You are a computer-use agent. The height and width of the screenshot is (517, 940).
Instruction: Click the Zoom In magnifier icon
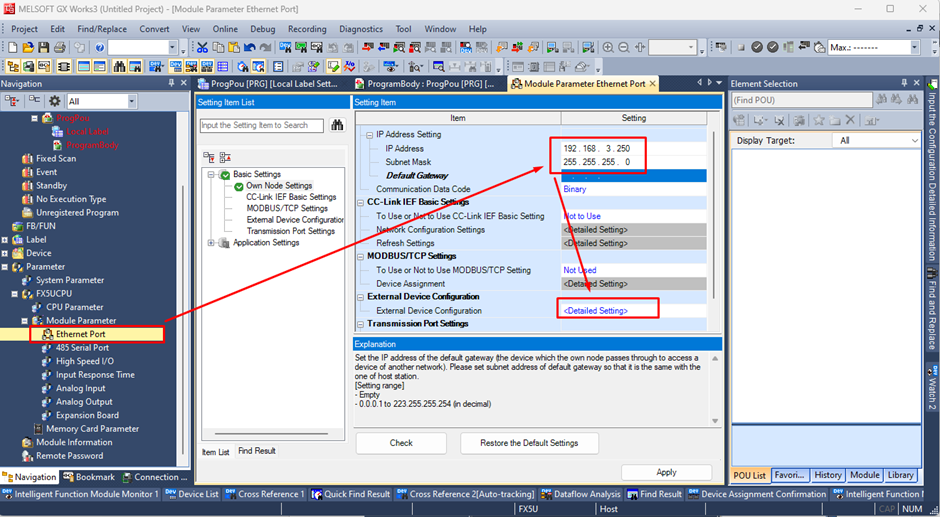point(608,47)
